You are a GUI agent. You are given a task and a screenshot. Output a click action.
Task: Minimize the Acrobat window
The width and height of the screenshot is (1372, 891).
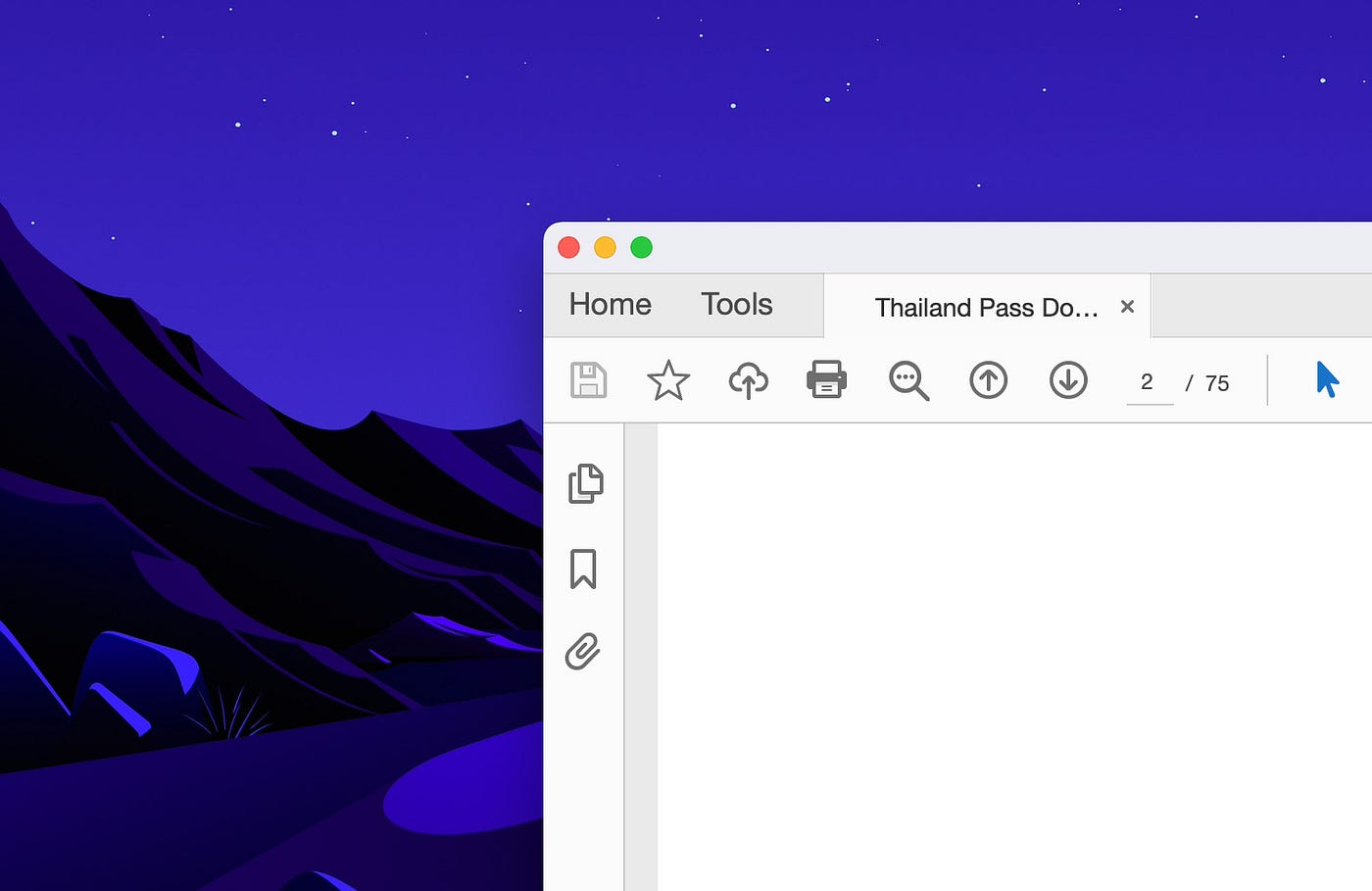[605, 247]
